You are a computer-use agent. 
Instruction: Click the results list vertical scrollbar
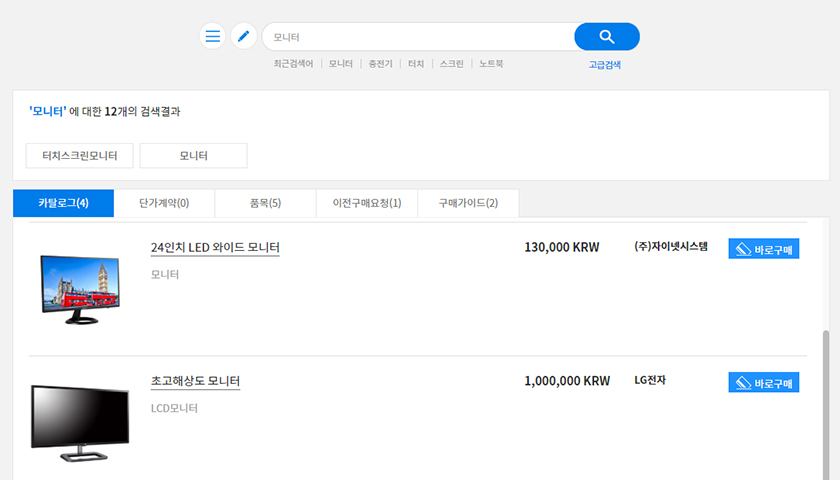826,405
